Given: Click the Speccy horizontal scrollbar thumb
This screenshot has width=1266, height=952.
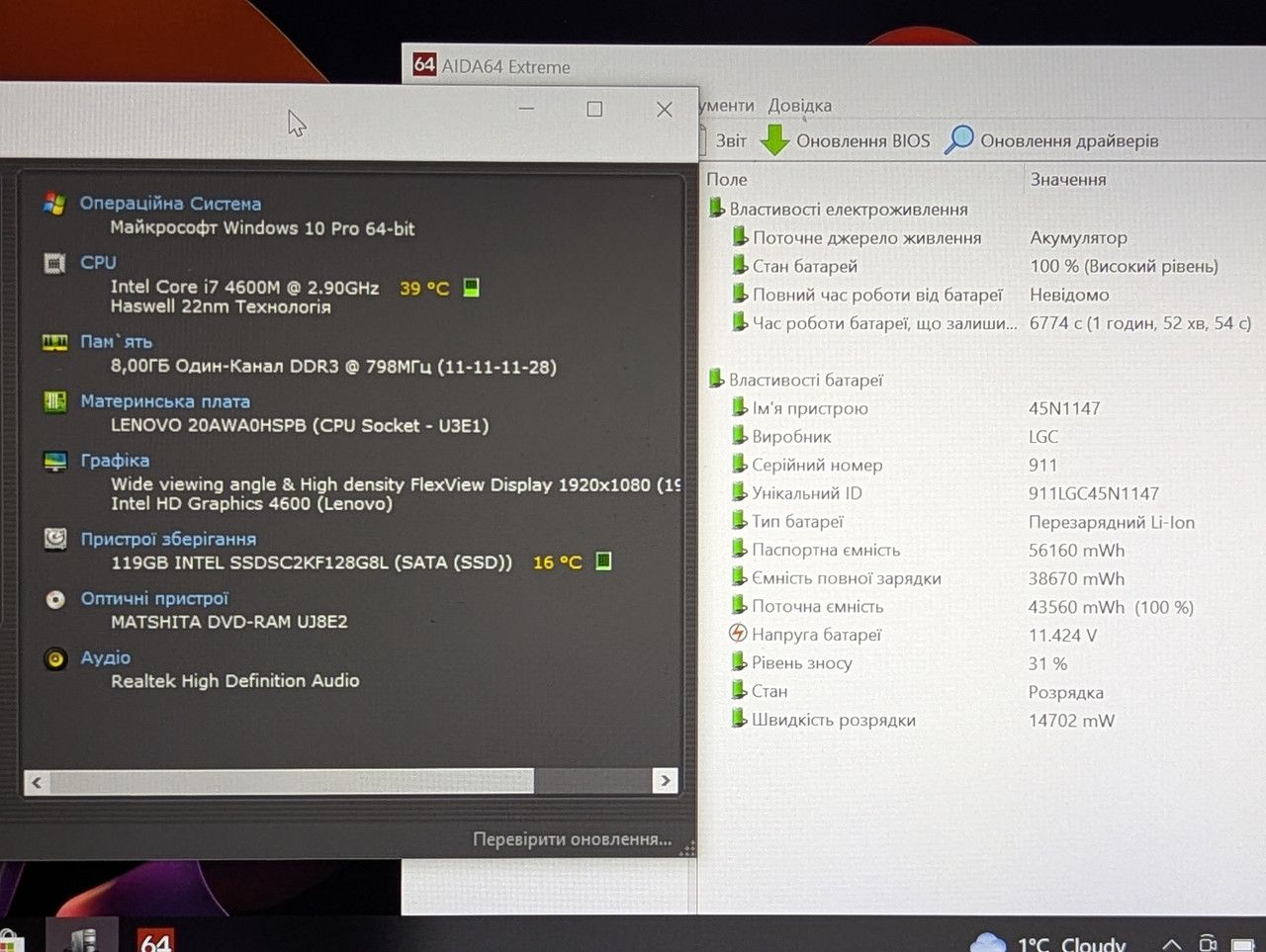Looking at the screenshot, I should 292,782.
